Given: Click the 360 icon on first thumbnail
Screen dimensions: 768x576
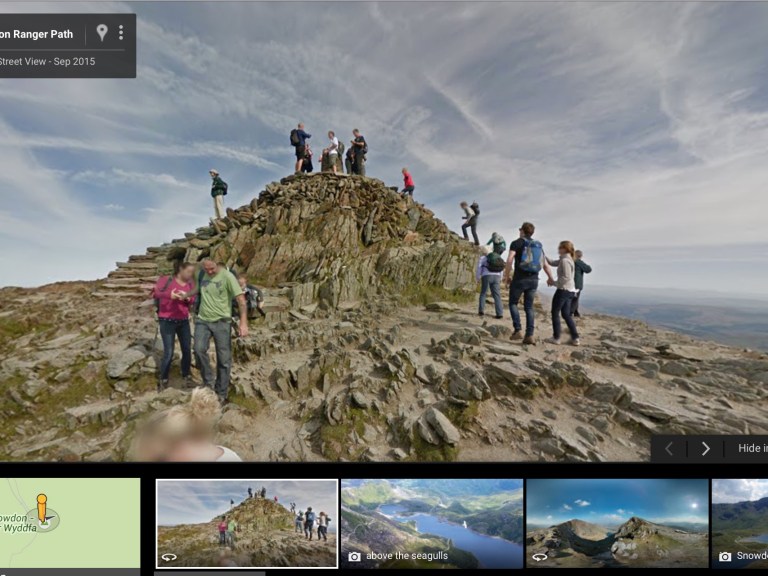Looking at the screenshot, I should coord(169,557).
